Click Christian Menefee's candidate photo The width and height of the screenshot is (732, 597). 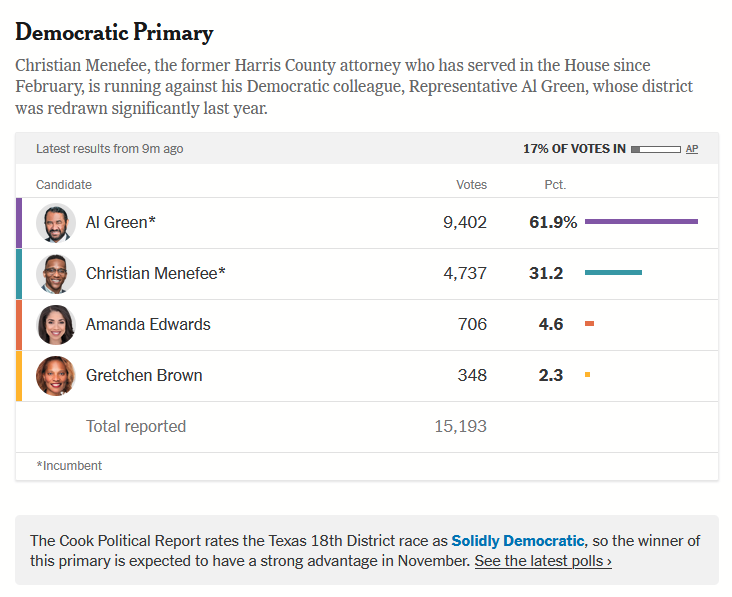point(56,274)
